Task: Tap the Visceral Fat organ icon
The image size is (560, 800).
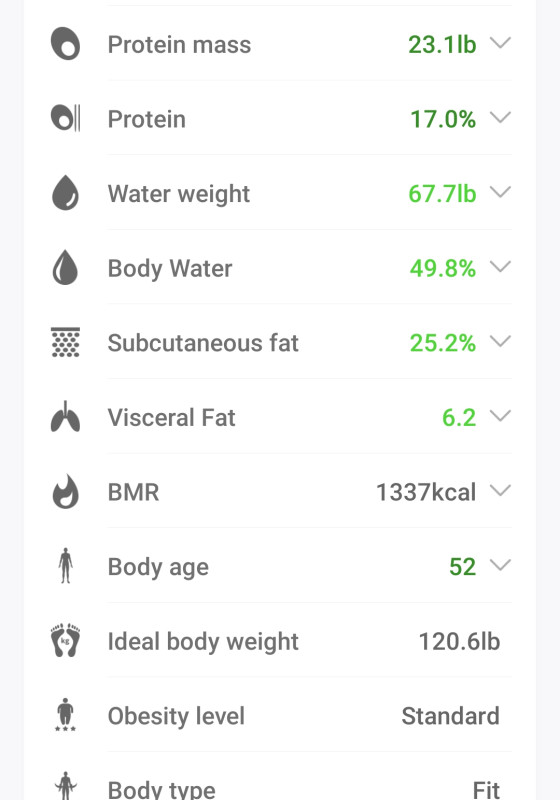Action: (65, 417)
